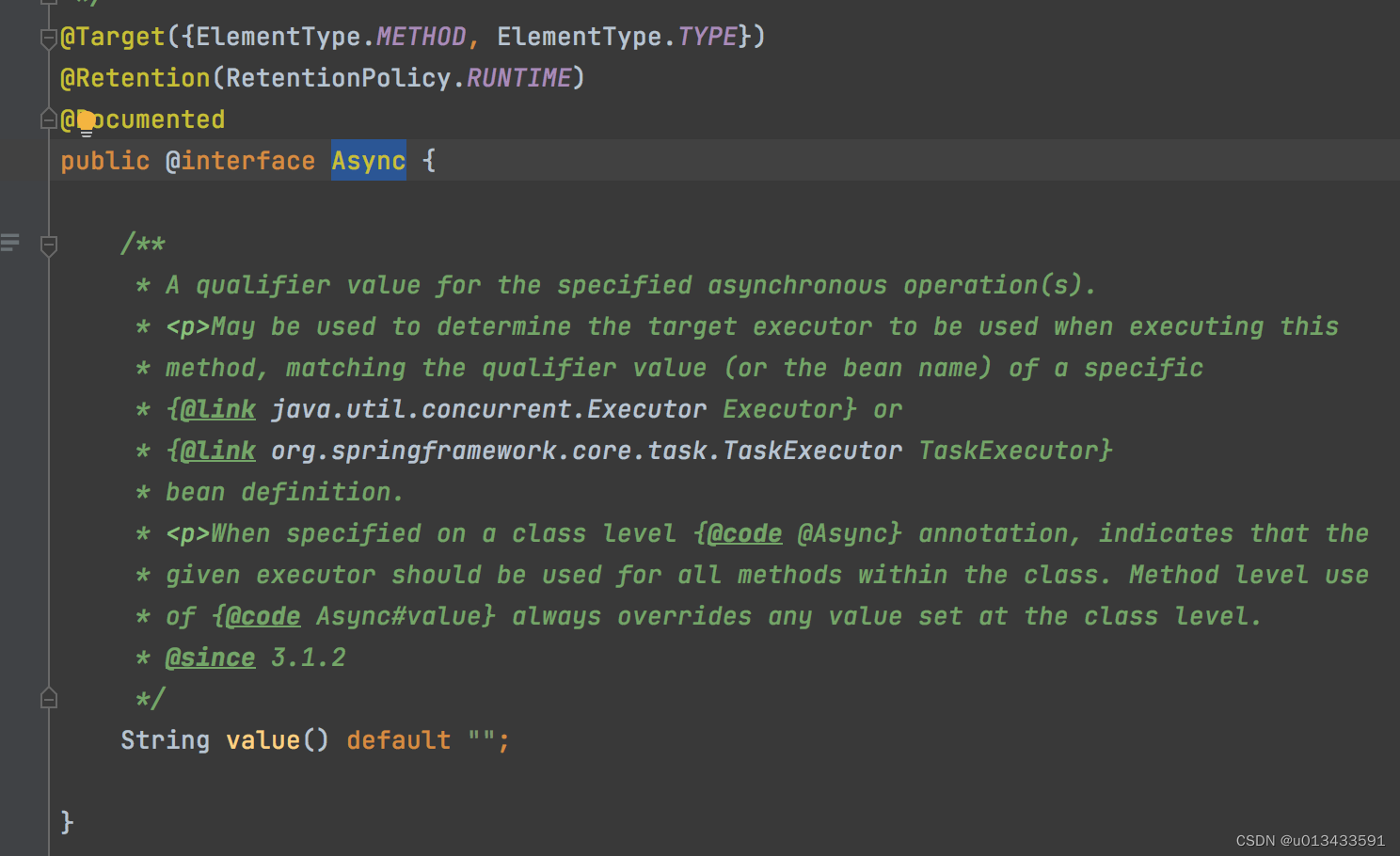Click the default keyword
Viewport: 1400px width, 856px height.
click(399, 740)
